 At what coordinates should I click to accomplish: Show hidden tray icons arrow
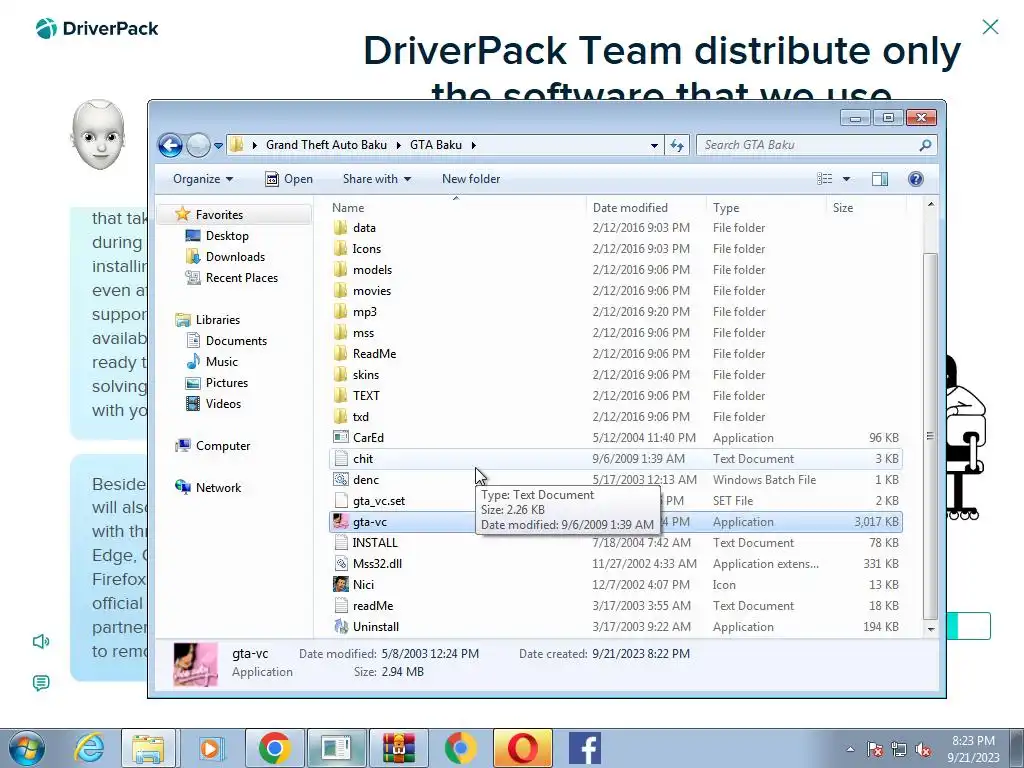pos(850,749)
